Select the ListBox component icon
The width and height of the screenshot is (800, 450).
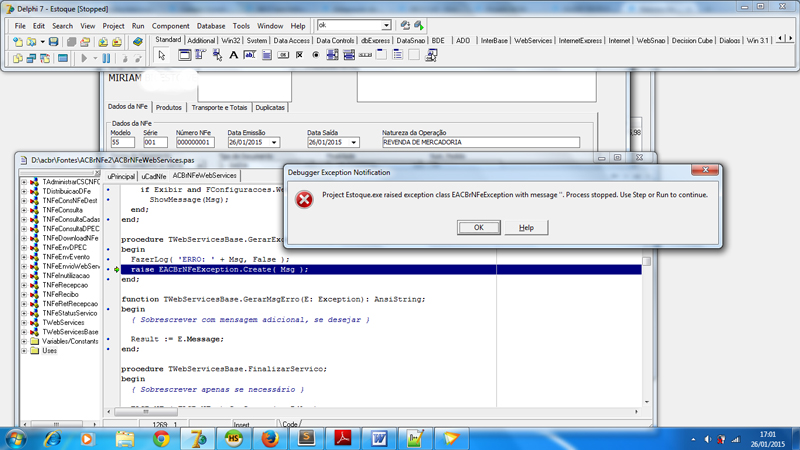(332, 55)
